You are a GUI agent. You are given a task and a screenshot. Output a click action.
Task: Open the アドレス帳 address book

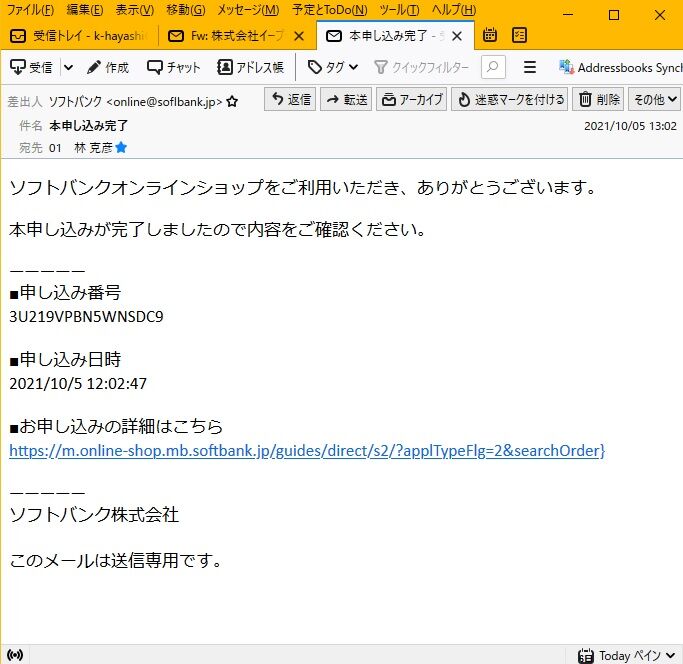[x=250, y=68]
